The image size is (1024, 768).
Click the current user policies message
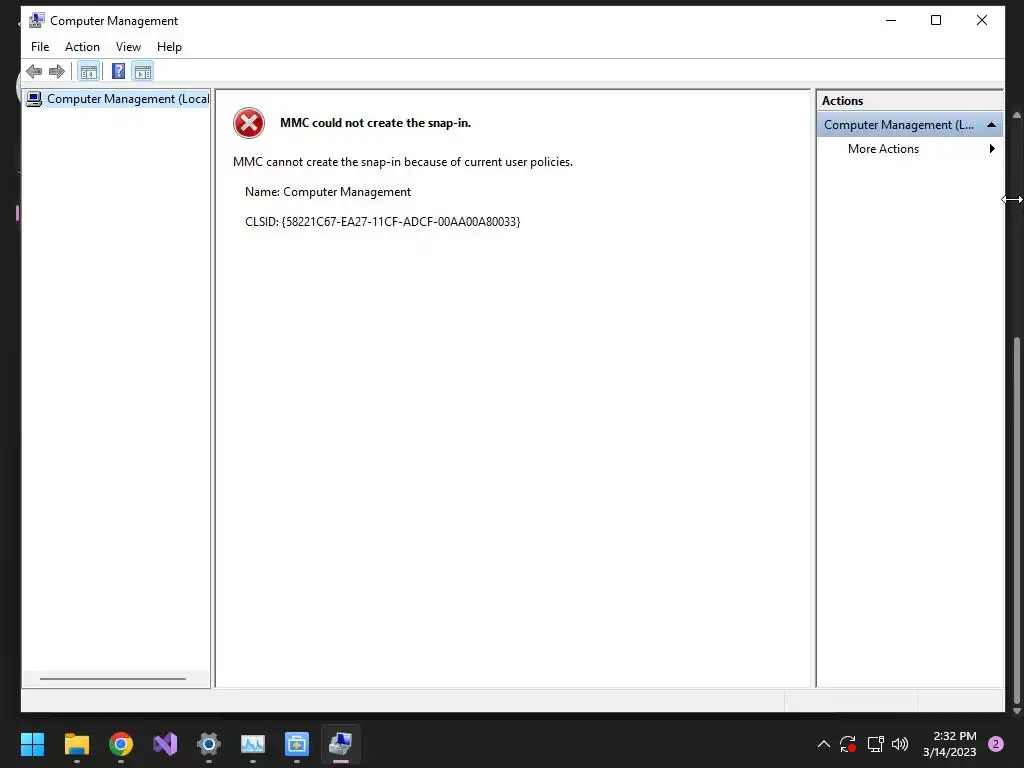403,162
